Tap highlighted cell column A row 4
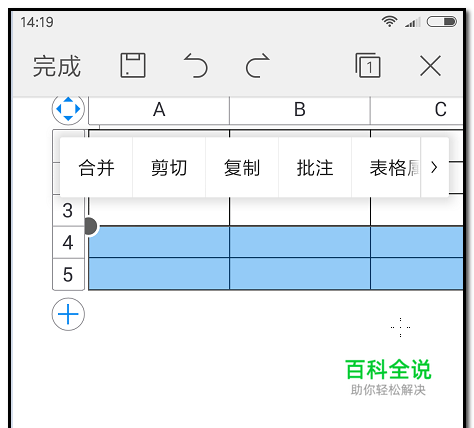The height and width of the screenshot is (428, 474). coord(159,242)
